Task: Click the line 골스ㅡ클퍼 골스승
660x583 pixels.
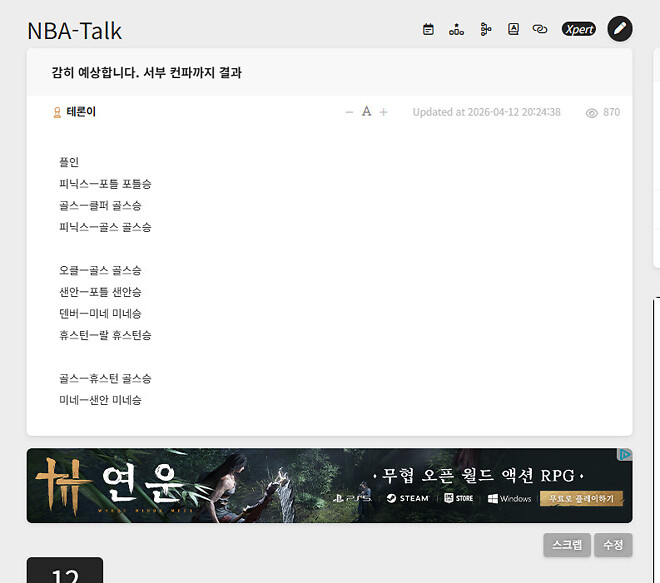Action: tap(100, 205)
